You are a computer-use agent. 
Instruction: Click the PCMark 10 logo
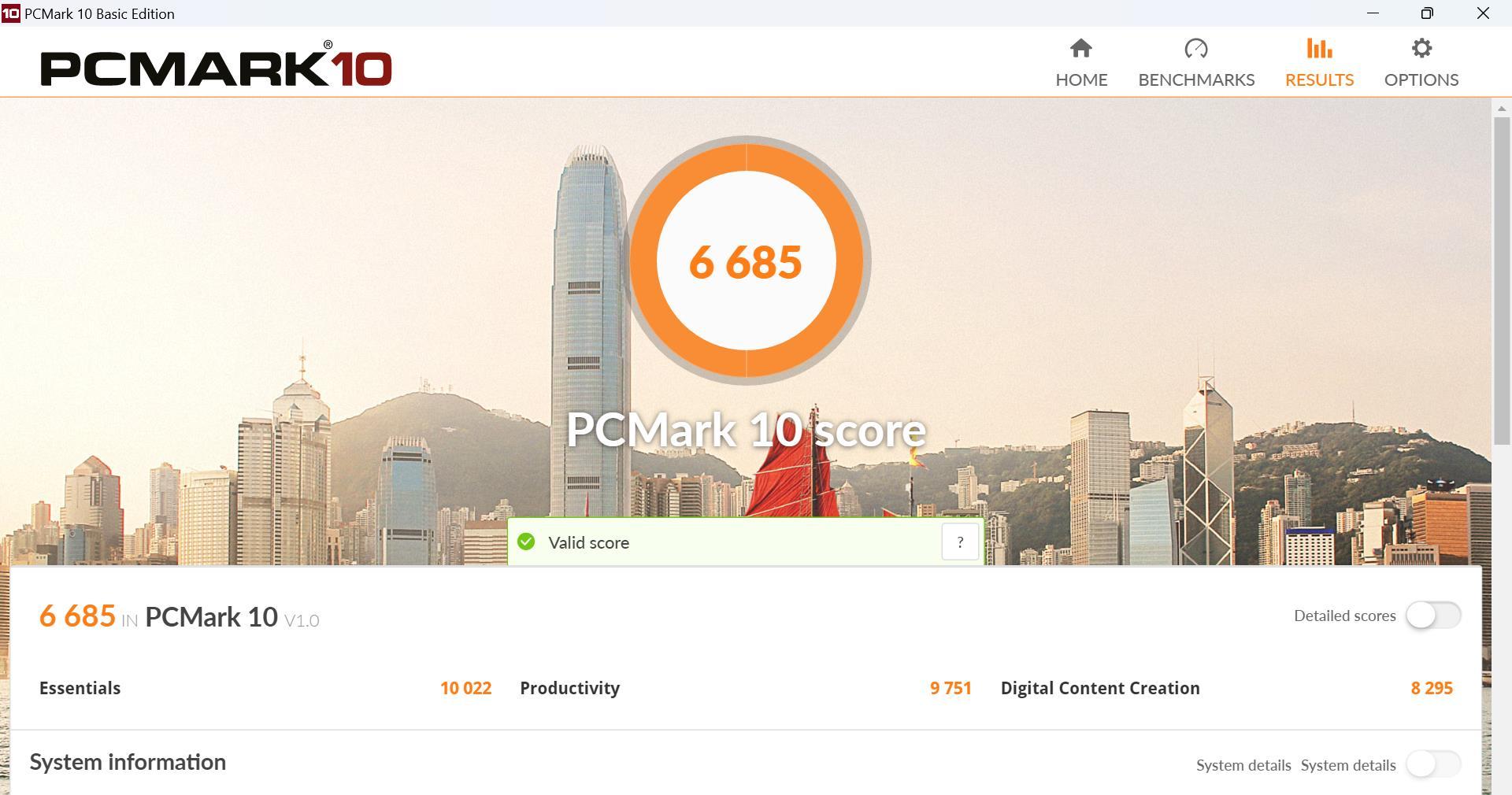pos(216,65)
